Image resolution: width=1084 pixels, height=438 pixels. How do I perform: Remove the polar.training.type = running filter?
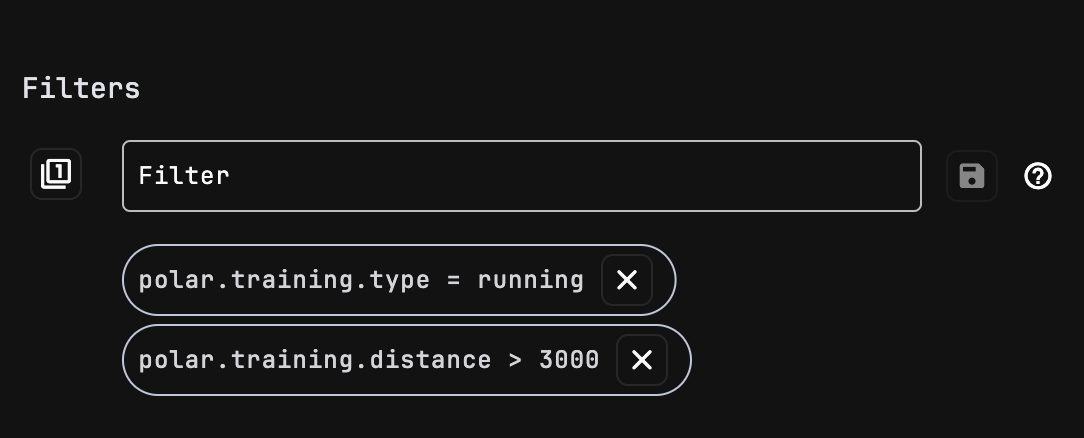[627, 280]
